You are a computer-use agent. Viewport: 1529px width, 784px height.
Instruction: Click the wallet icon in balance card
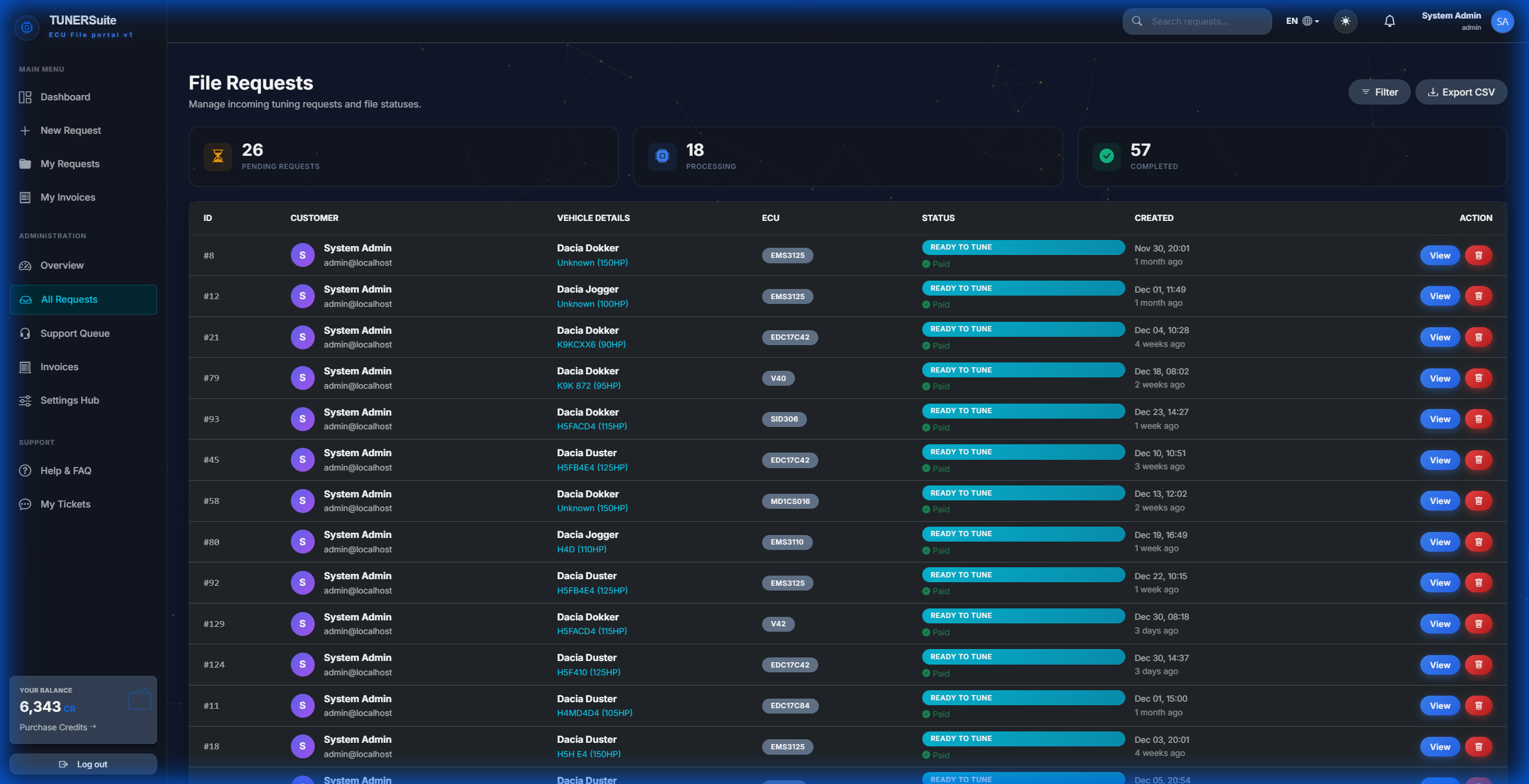coord(140,699)
